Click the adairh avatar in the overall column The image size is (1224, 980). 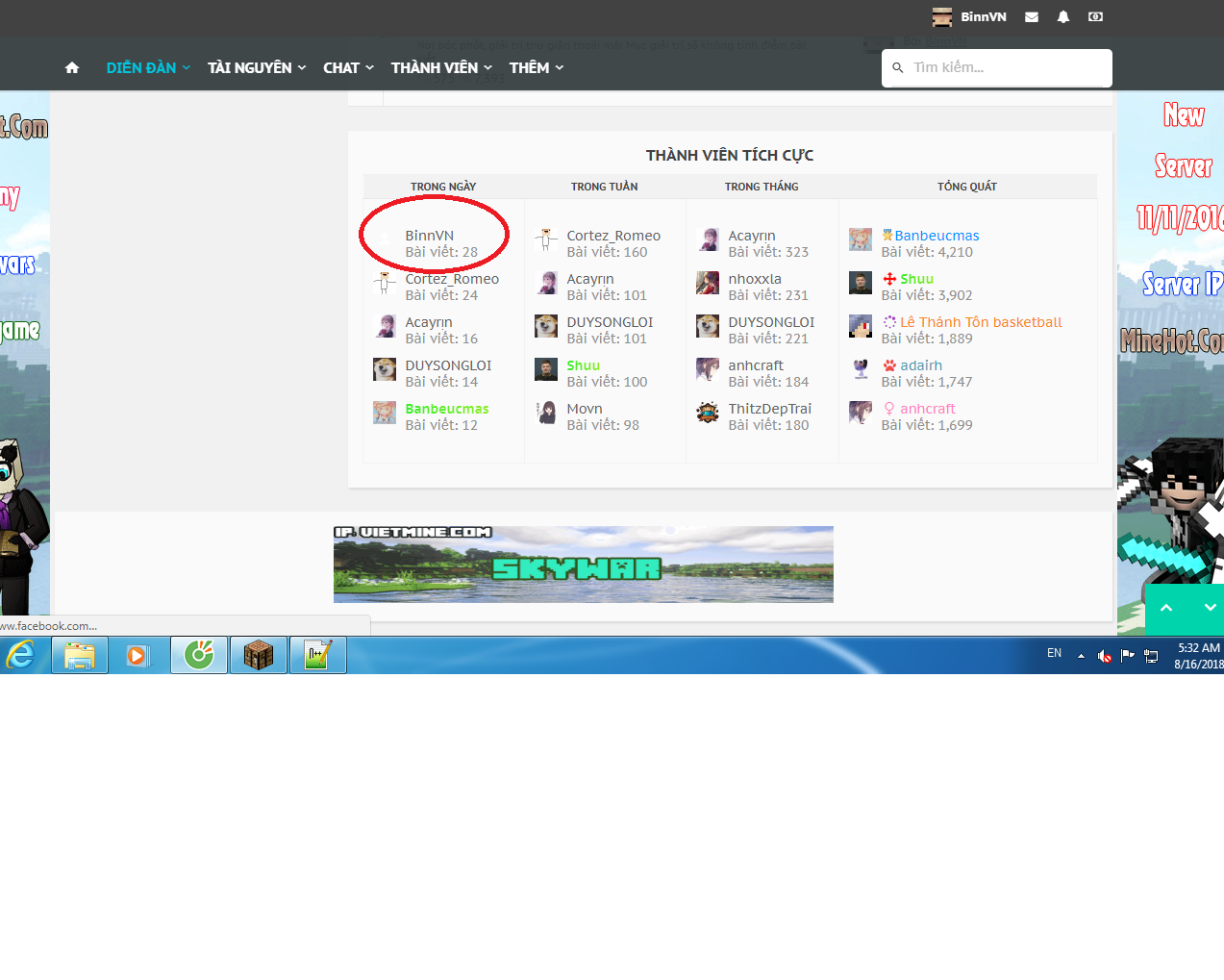[861, 369]
